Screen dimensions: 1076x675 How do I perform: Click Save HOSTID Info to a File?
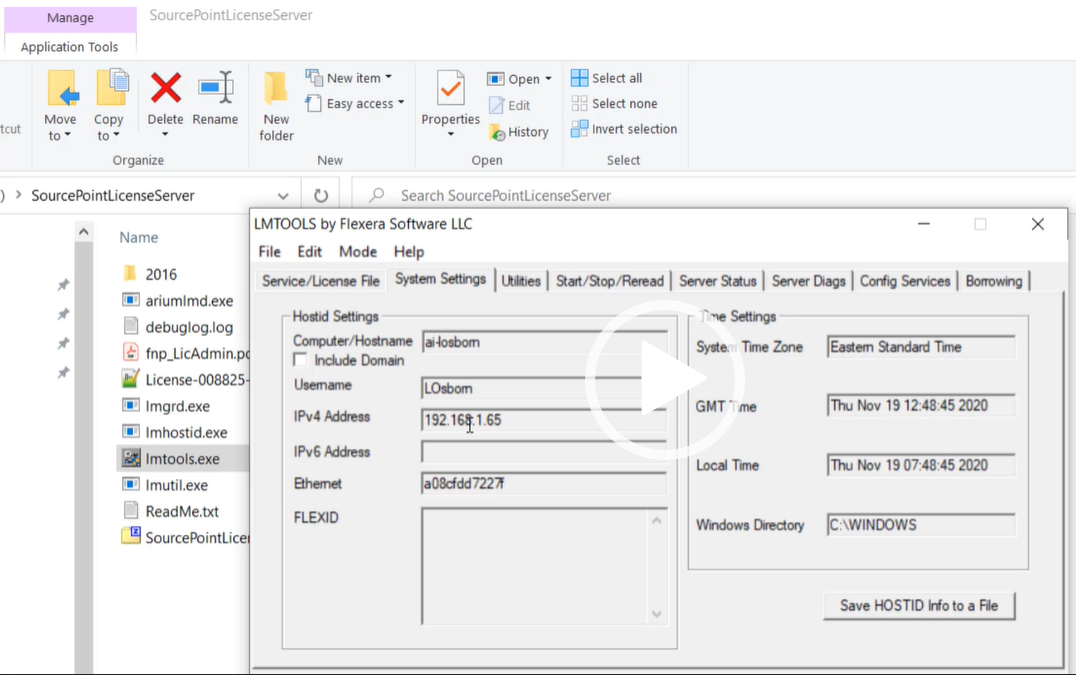(x=919, y=606)
